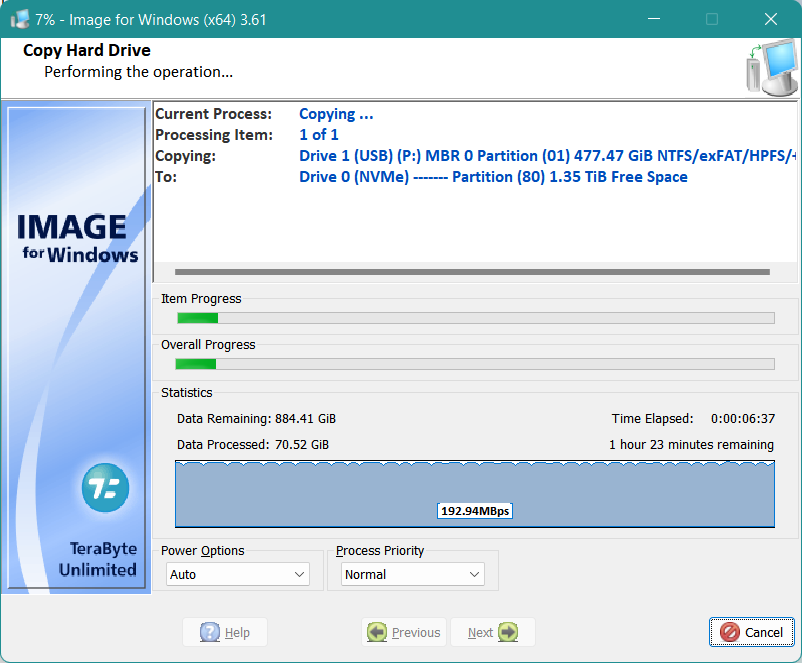Click the Previous button

coord(404,632)
